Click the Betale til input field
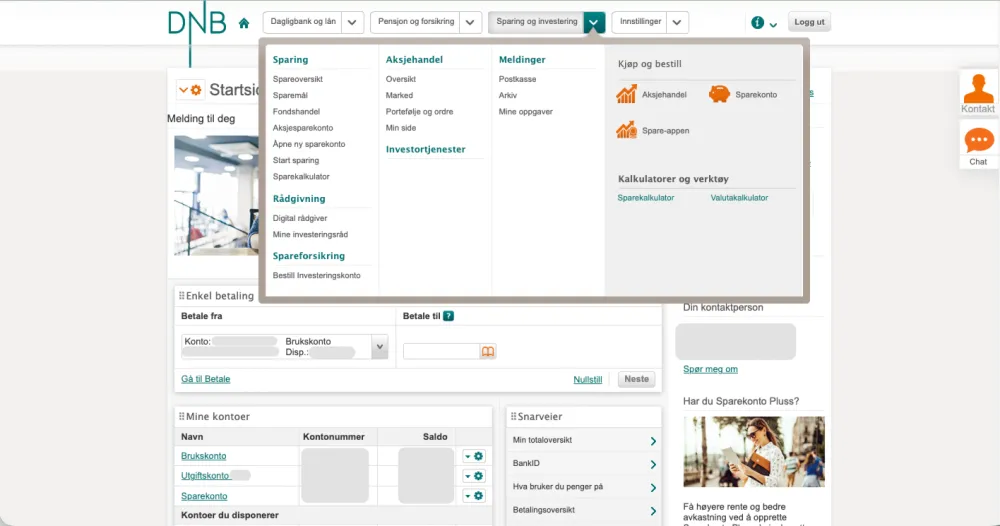Viewport: 1000px width, 526px height. click(x=441, y=351)
